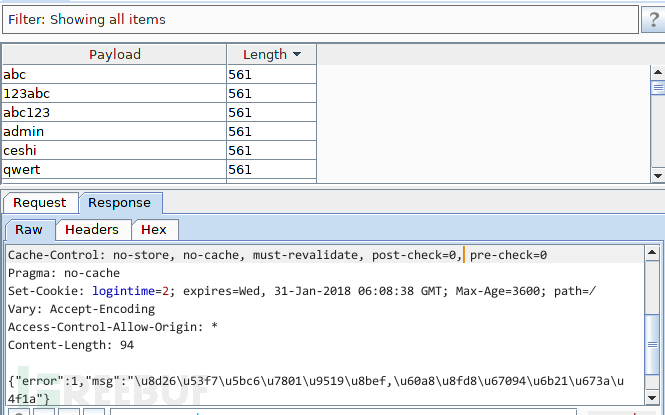Click the 561 length cell of the ceshi row
665x415 pixels.
pos(272,150)
